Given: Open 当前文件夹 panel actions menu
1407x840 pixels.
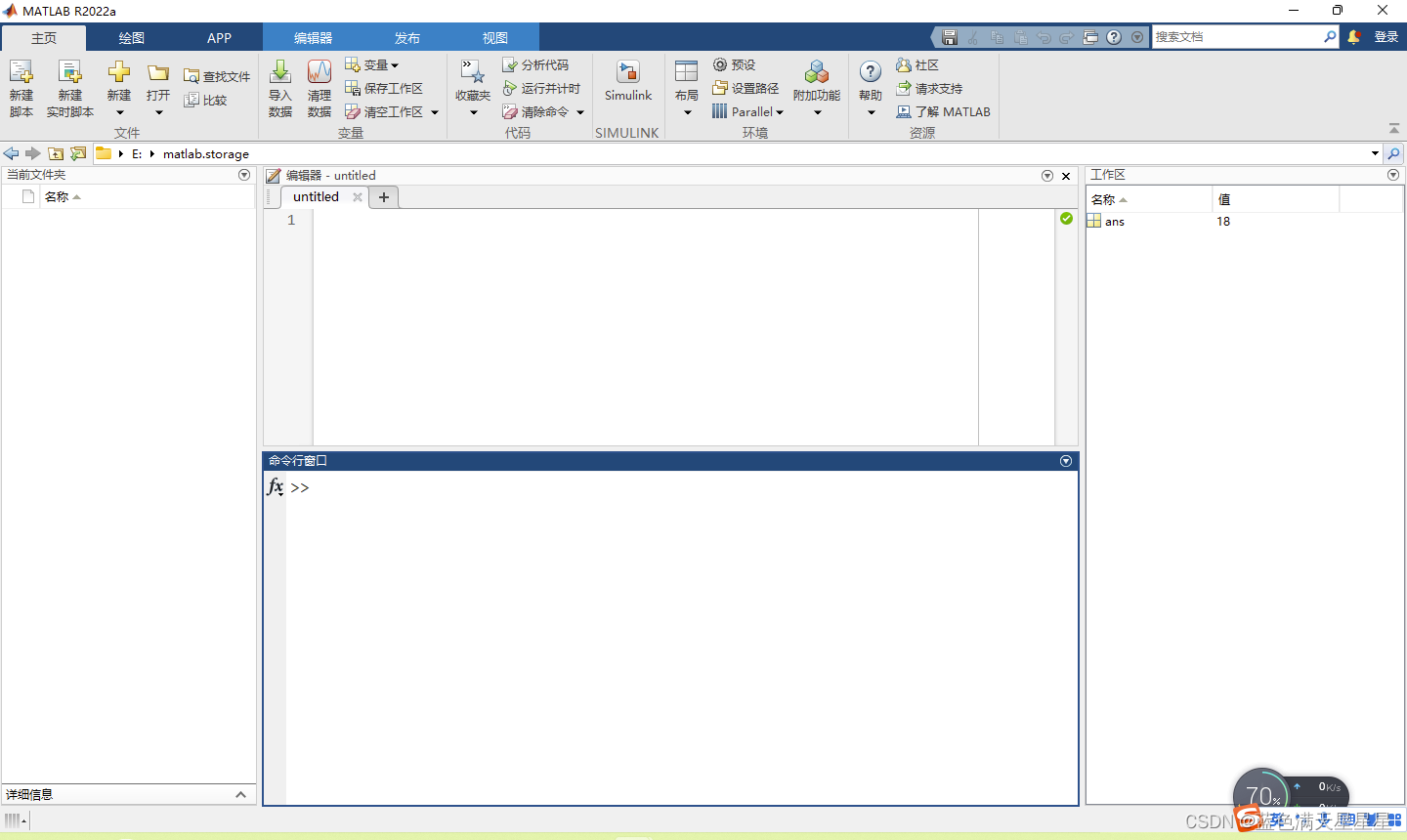Looking at the screenshot, I should coord(244,175).
